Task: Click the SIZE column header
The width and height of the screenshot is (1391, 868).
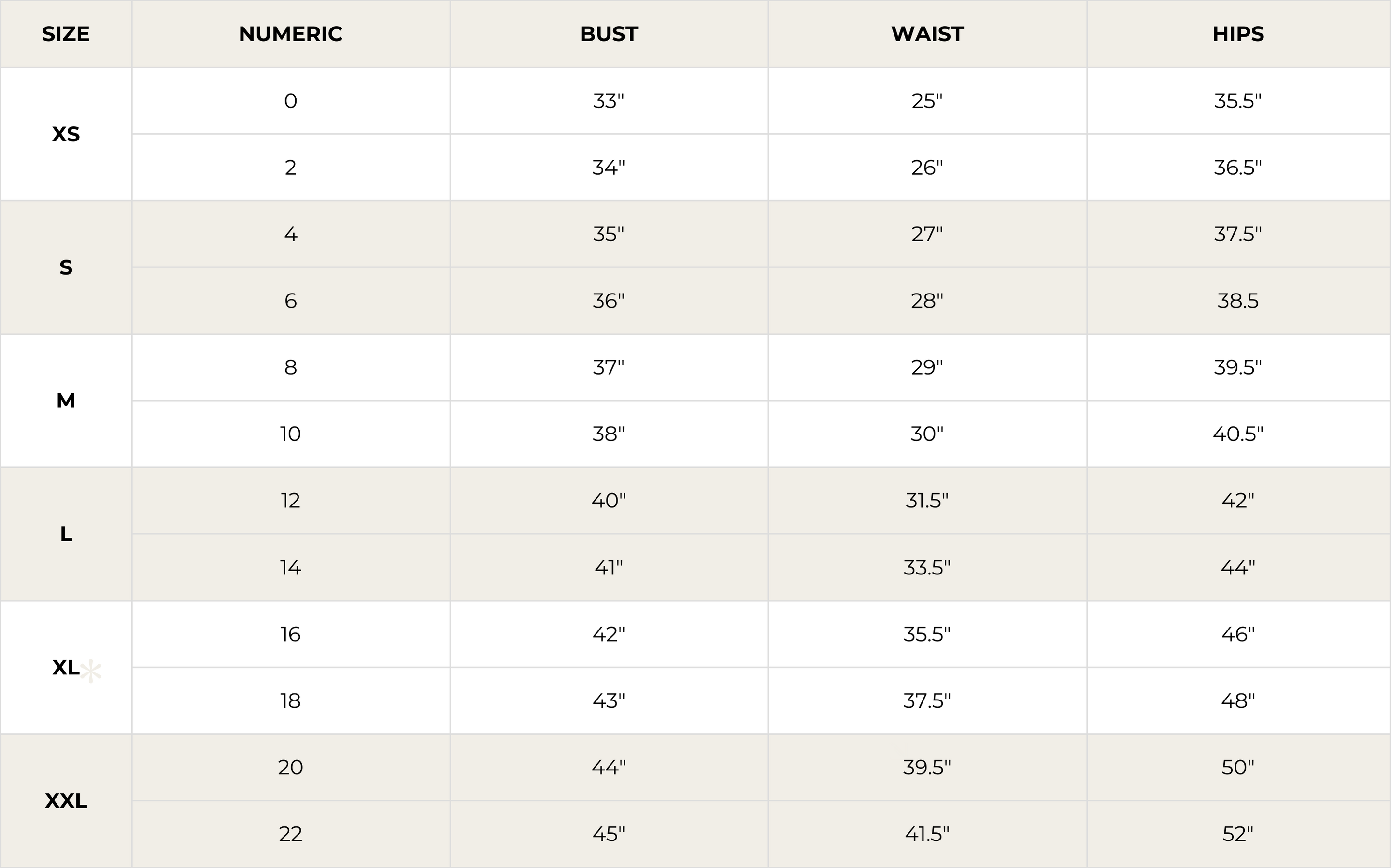Action: [x=66, y=34]
